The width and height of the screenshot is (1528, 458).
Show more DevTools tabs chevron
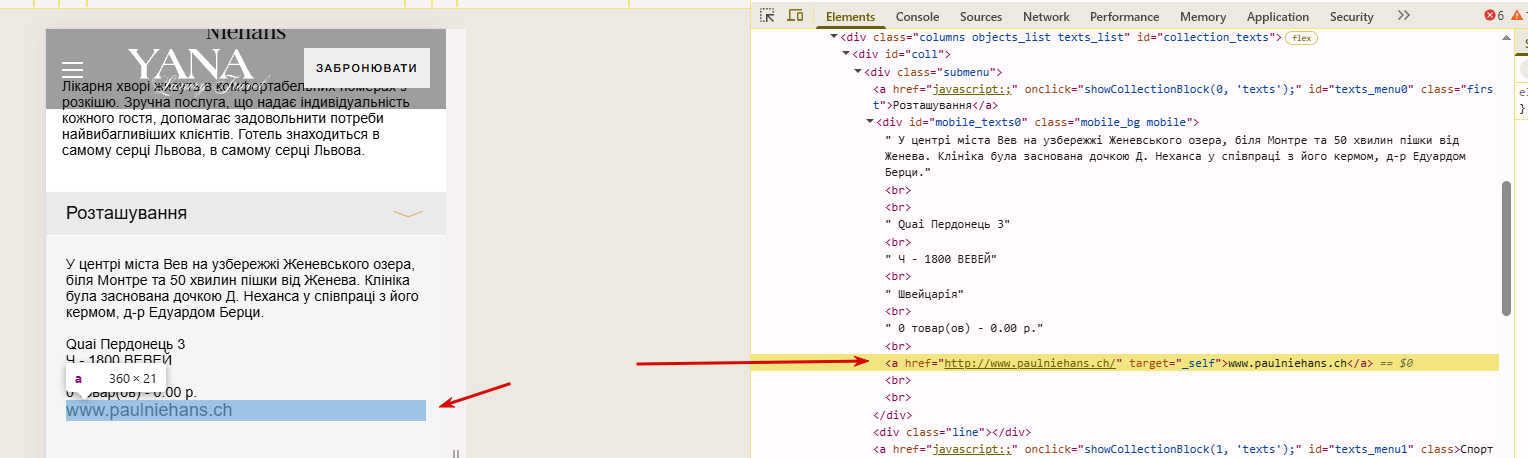(x=1403, y=16)
